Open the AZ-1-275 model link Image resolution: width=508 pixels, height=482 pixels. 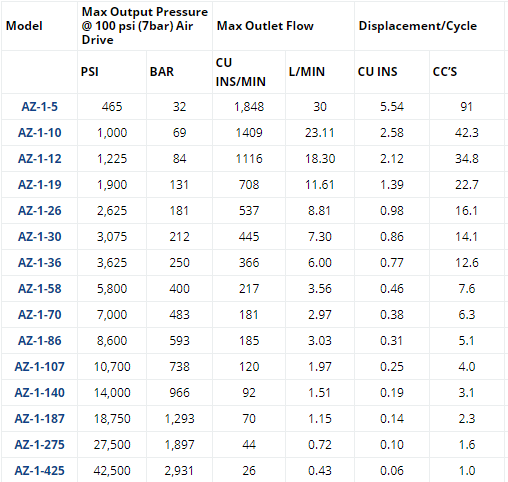[x=39, y=445]
